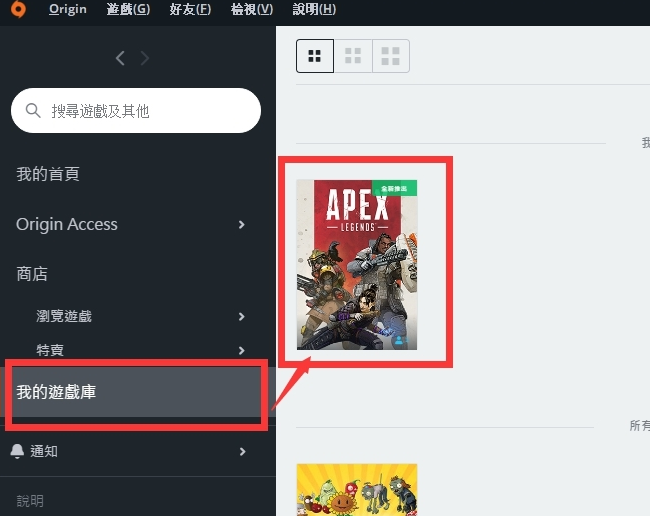Image resolution: width=650 pixels, height=516 pixels.
Task: Open the 說明(H) menu
Action: pos(314,9)
